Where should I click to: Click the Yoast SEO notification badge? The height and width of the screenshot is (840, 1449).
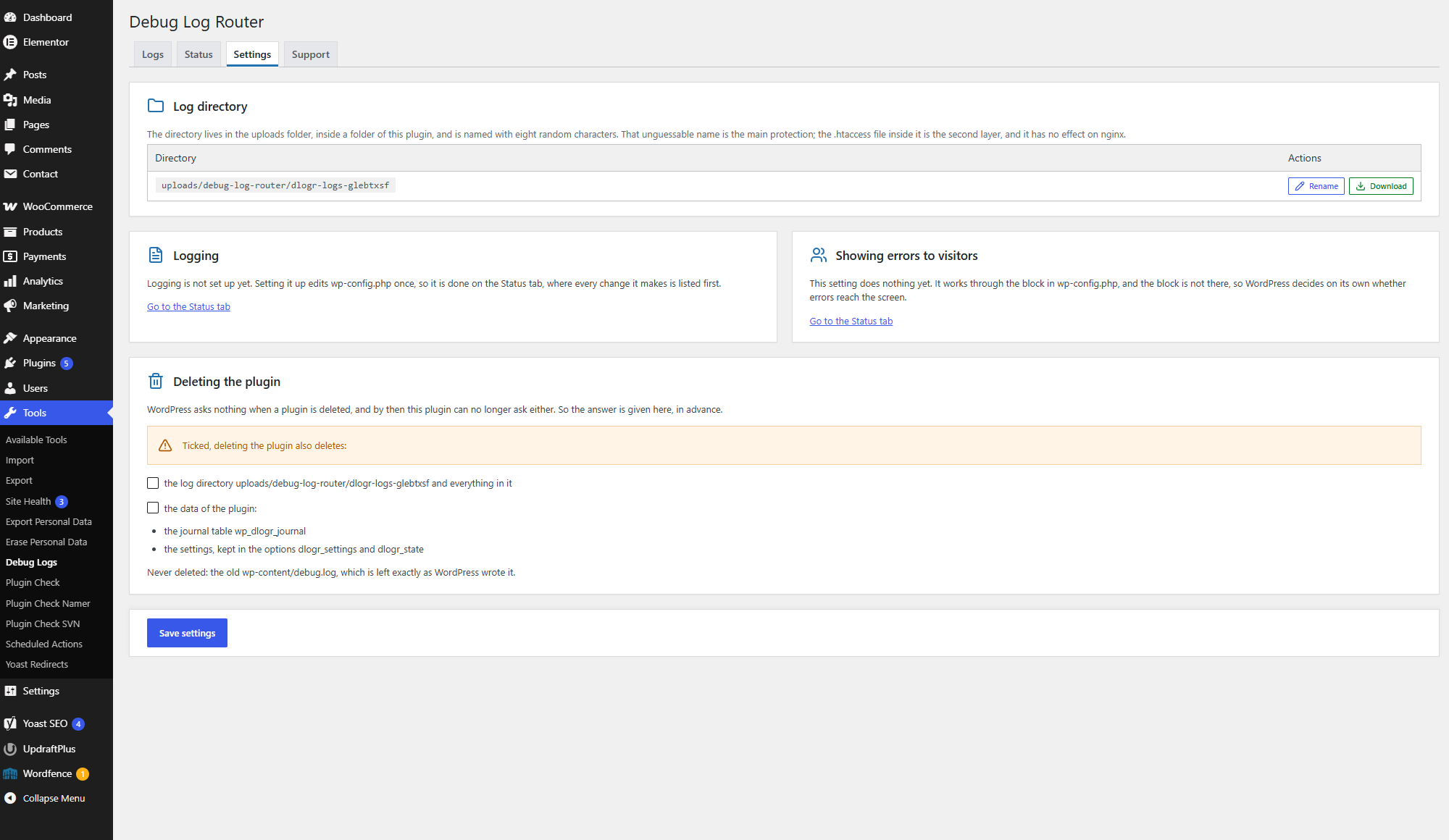[x=78, y=724]
